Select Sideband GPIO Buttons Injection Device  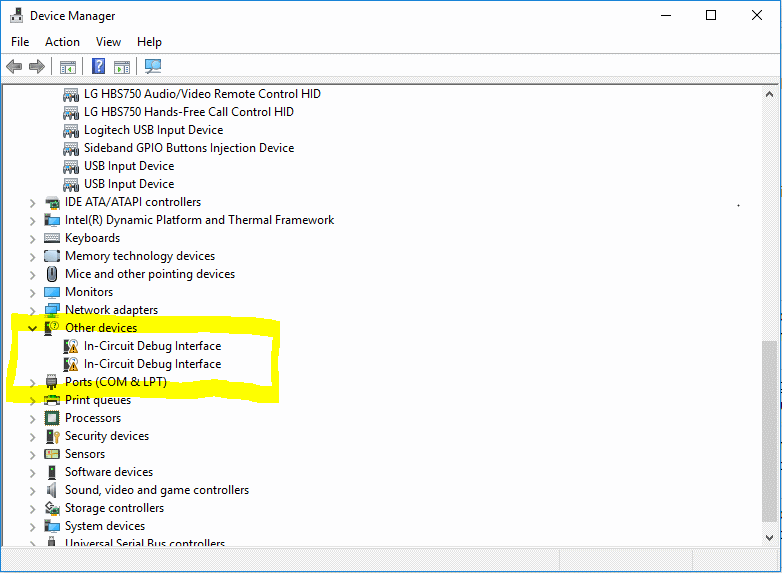point(189,148)
